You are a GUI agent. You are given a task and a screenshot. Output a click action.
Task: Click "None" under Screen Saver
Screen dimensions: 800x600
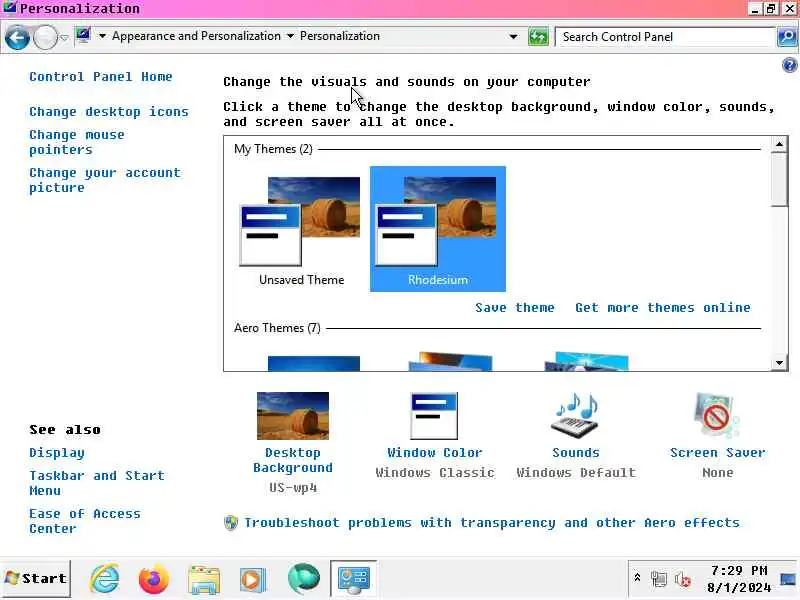pos(717,472)
